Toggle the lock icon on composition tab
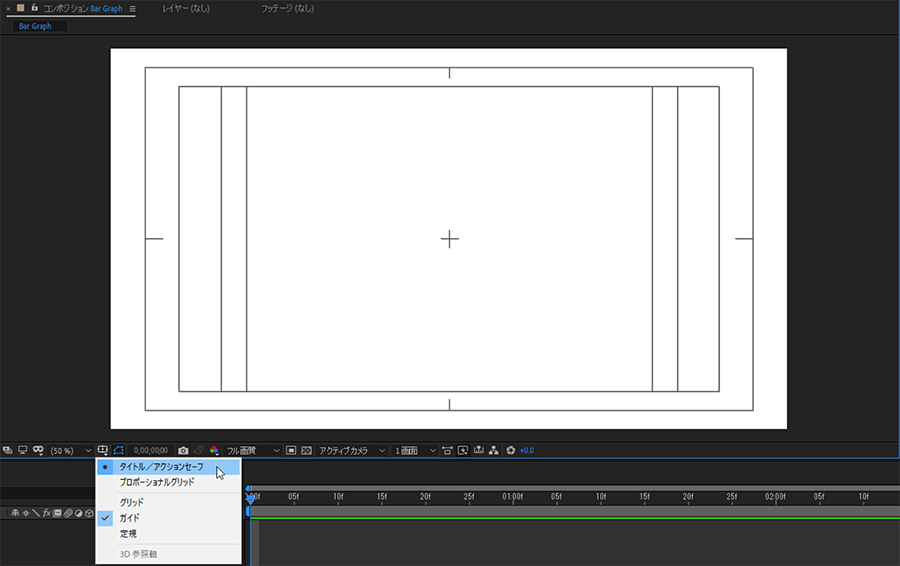 [34, 8]
